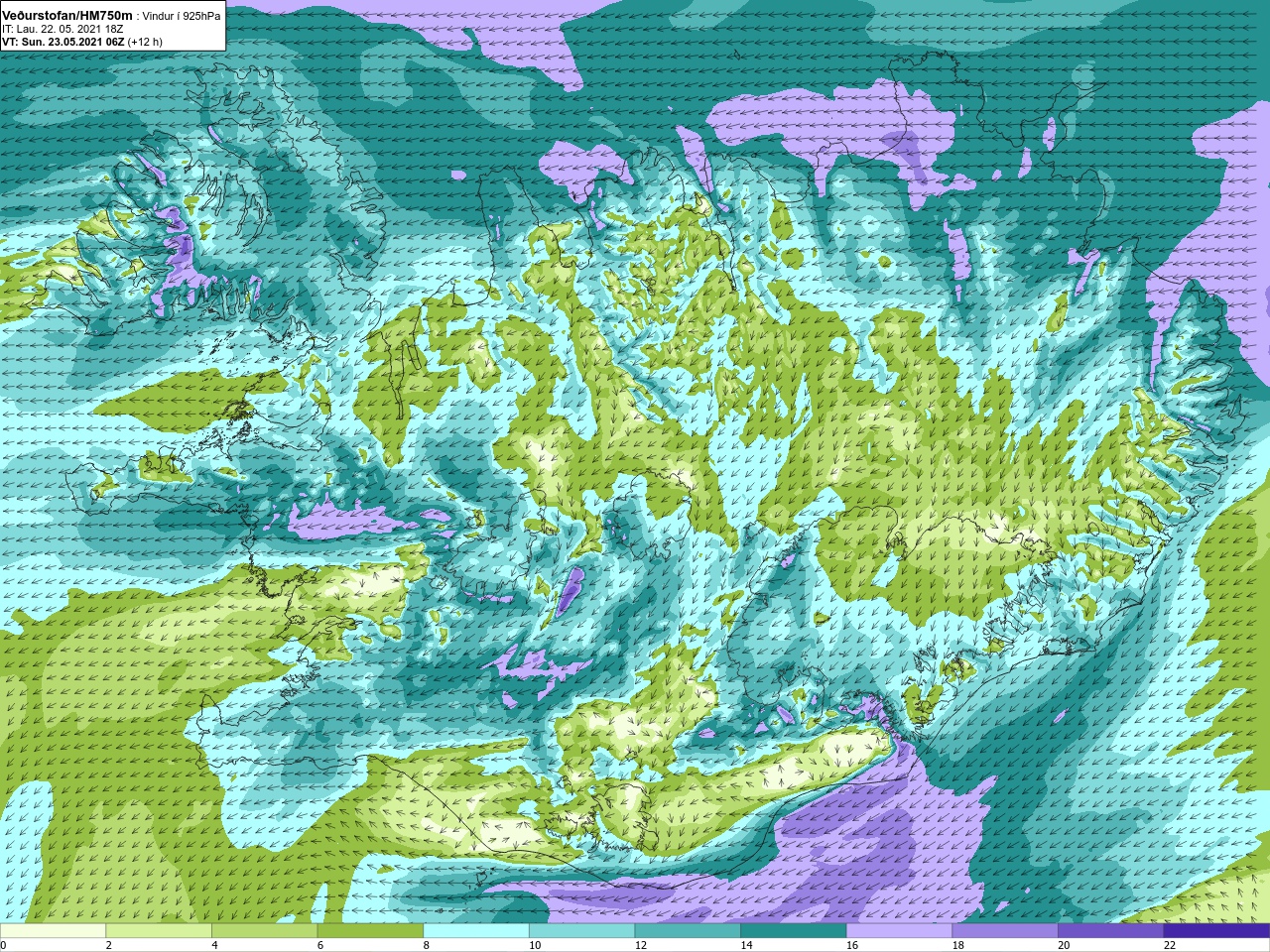This screenshot has height=952, width=1270.
Task: Click the '(+12 h)' forecast offset text
Action: click(x=145, y=42)
